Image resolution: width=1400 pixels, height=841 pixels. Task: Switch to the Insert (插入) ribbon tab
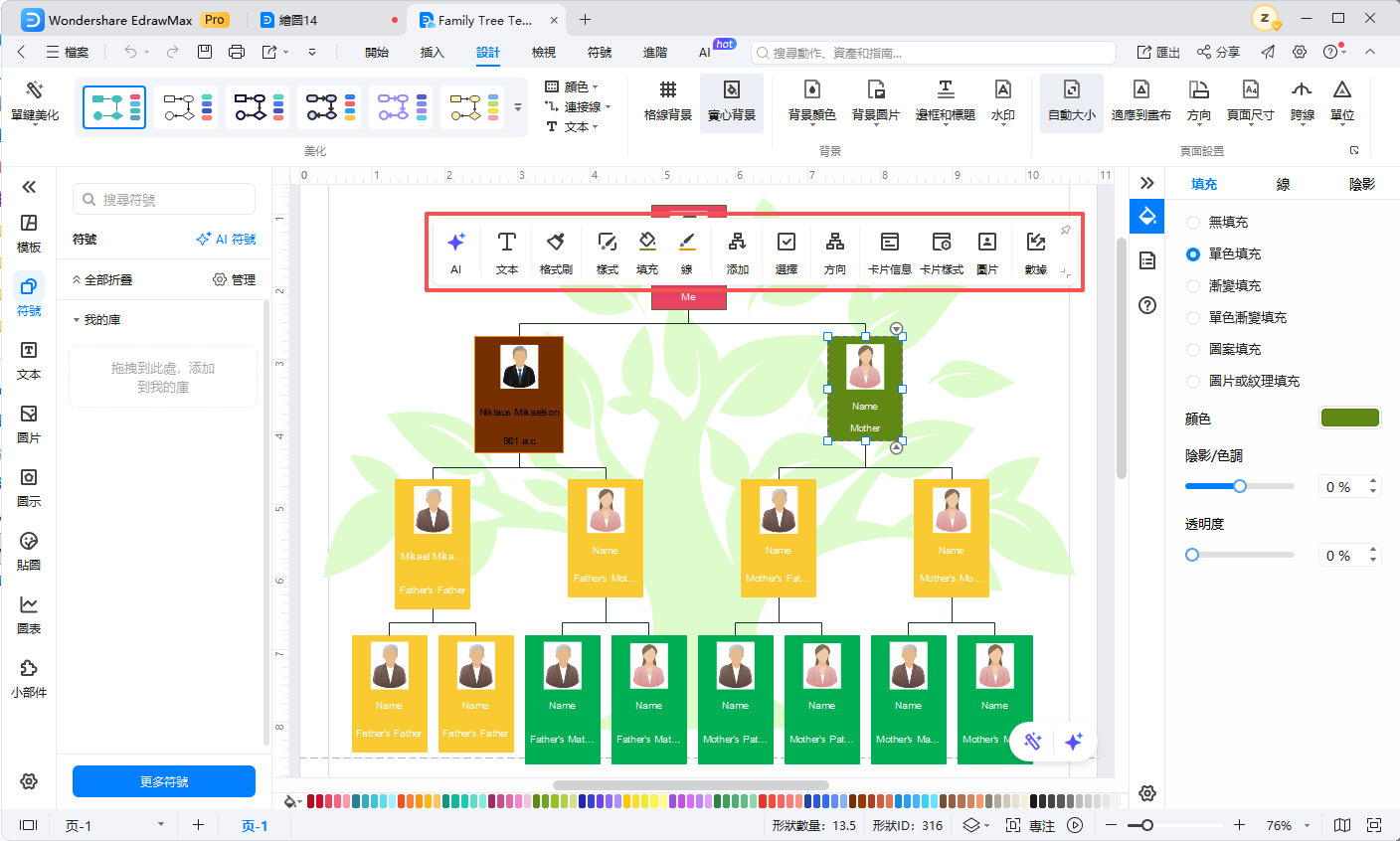(x=432, y=52)
